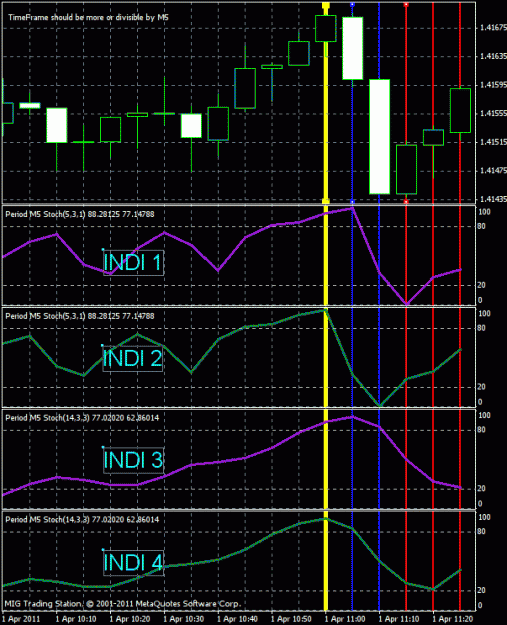The image size is (507, 625).
Task: Click the Stoch(5,3,1) title in the INDI 2 panel
Action: pyautogui.click(x=80, y=316)
